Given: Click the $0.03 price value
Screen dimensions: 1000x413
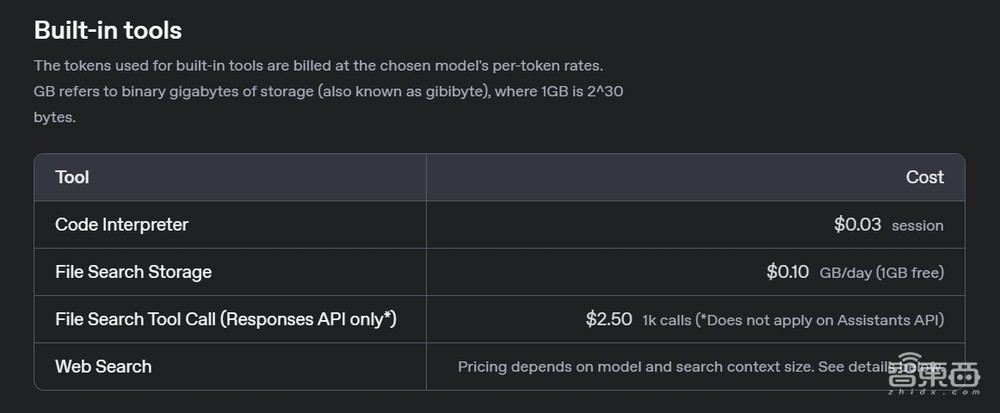Looking at the screenshot, I should pos(857,225).
